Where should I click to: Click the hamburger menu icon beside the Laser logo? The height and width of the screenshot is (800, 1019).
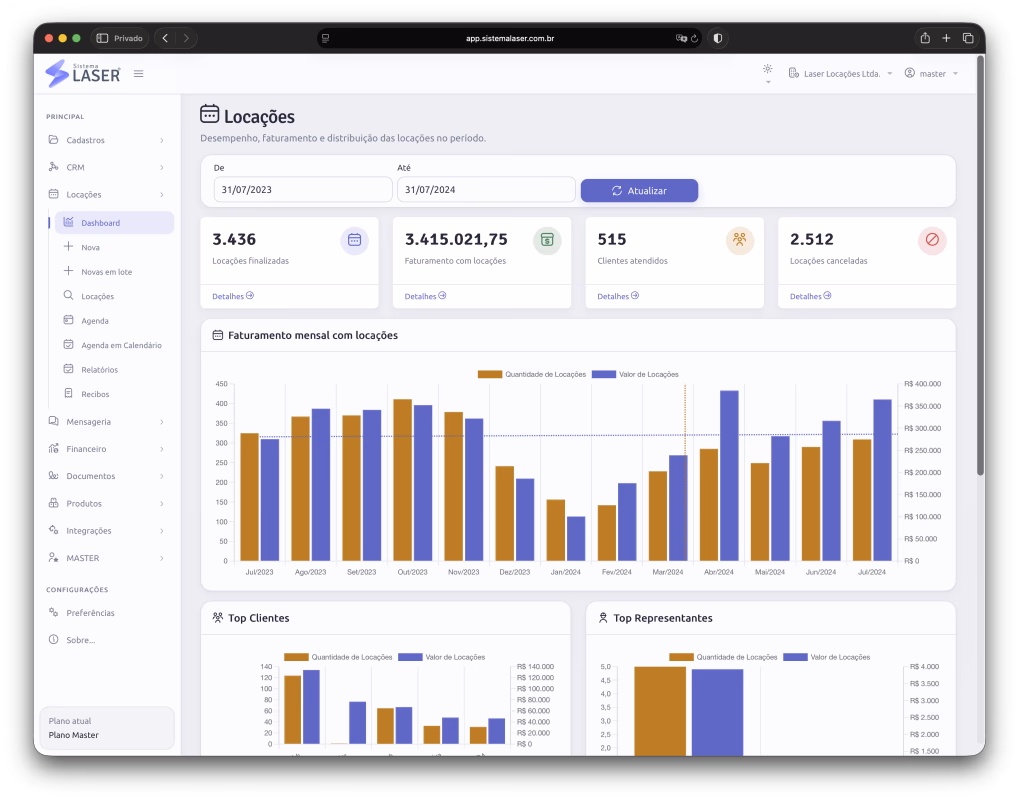[x=138, y=74]
